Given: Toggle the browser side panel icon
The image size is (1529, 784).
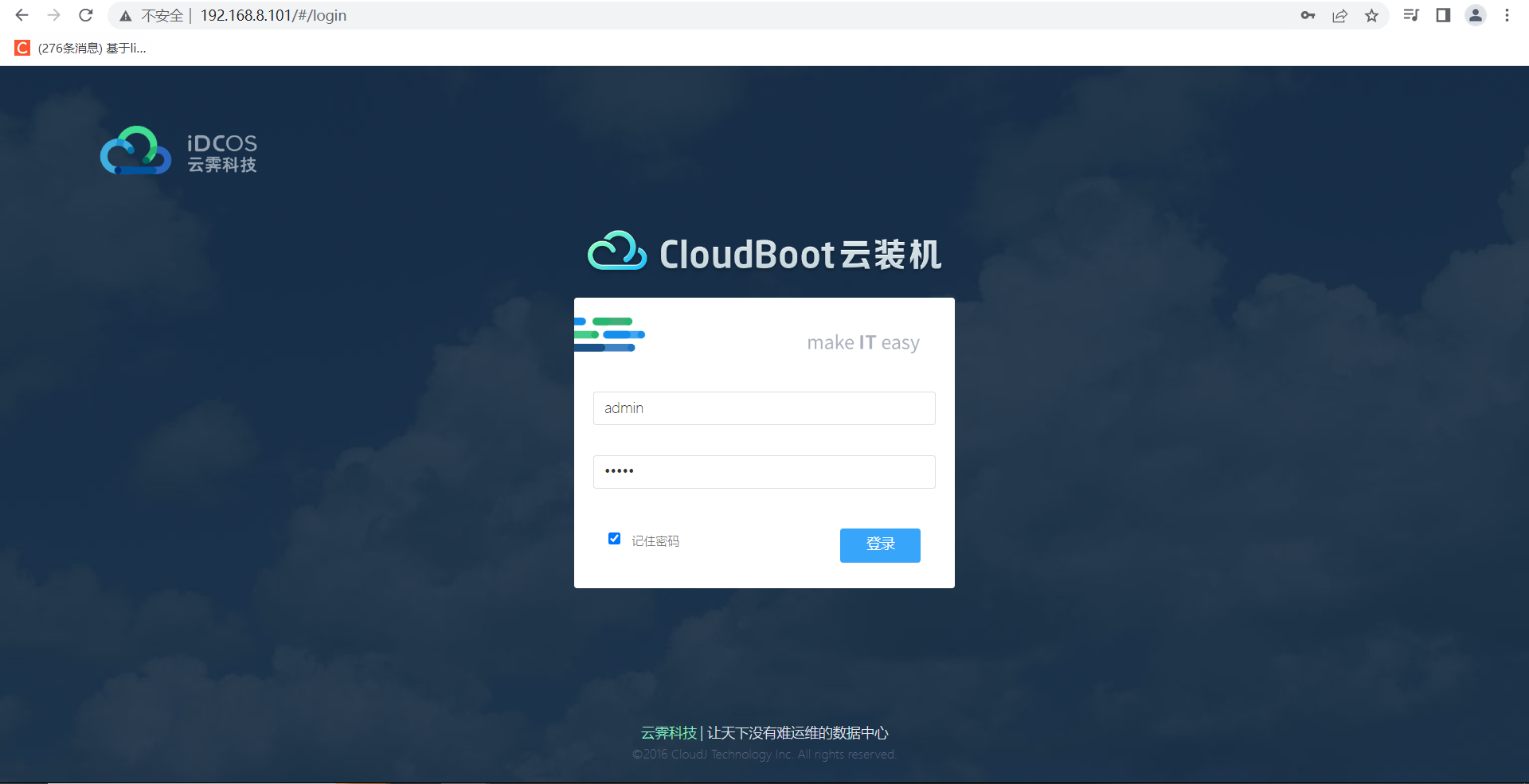Looking at the screenshot, I should point(1443,15).
